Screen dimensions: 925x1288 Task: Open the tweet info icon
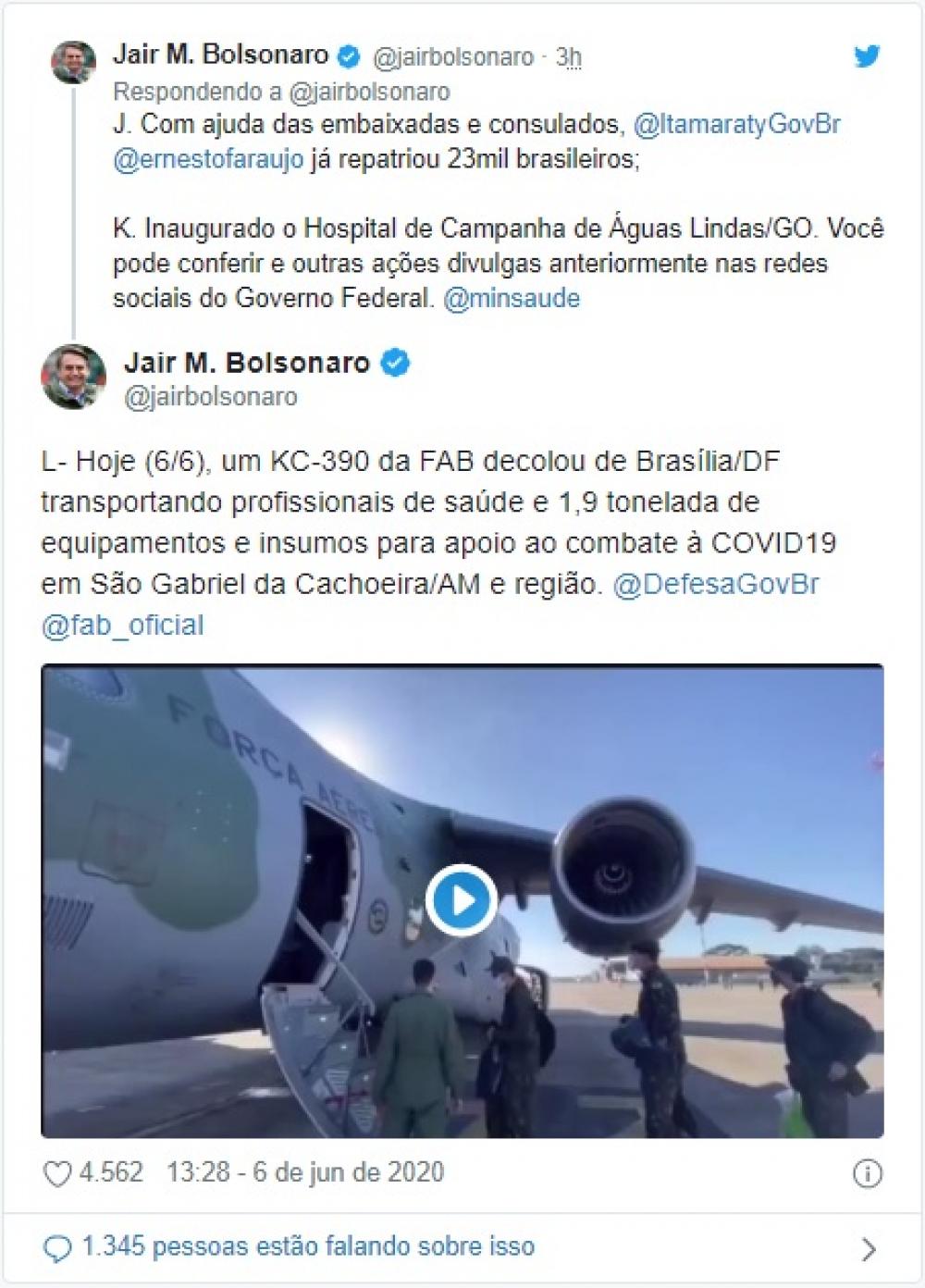click(867, 1173)
